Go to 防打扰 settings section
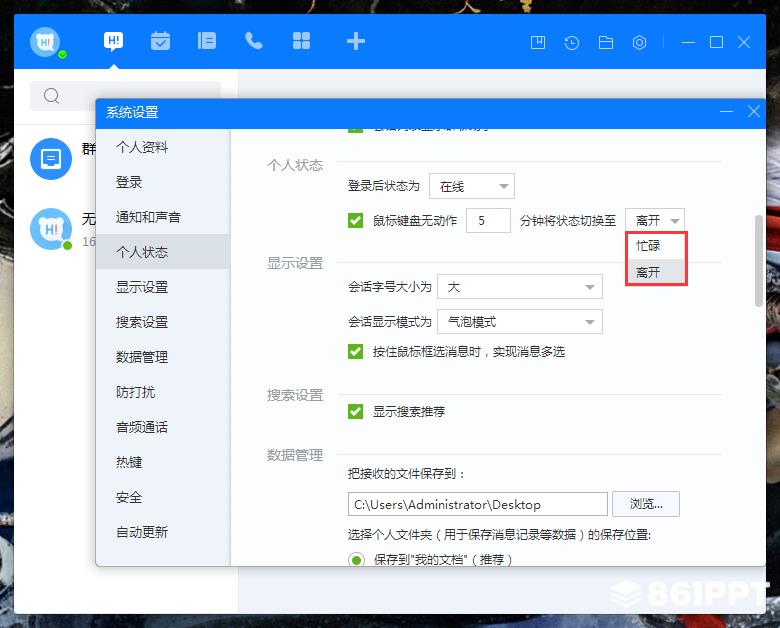780x628 pixels. [x=163, y=392]
